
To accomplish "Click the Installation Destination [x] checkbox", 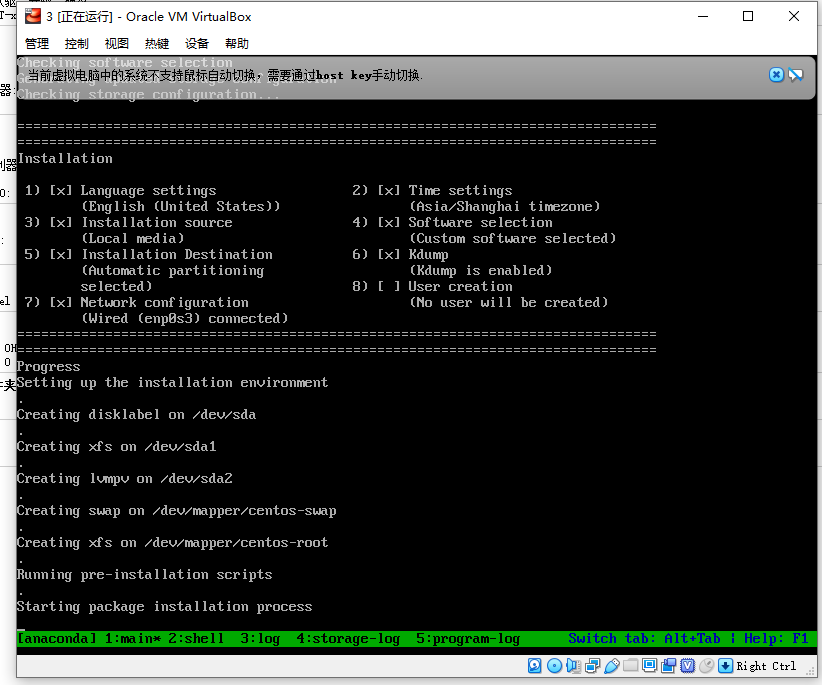I will click(61, 254).
